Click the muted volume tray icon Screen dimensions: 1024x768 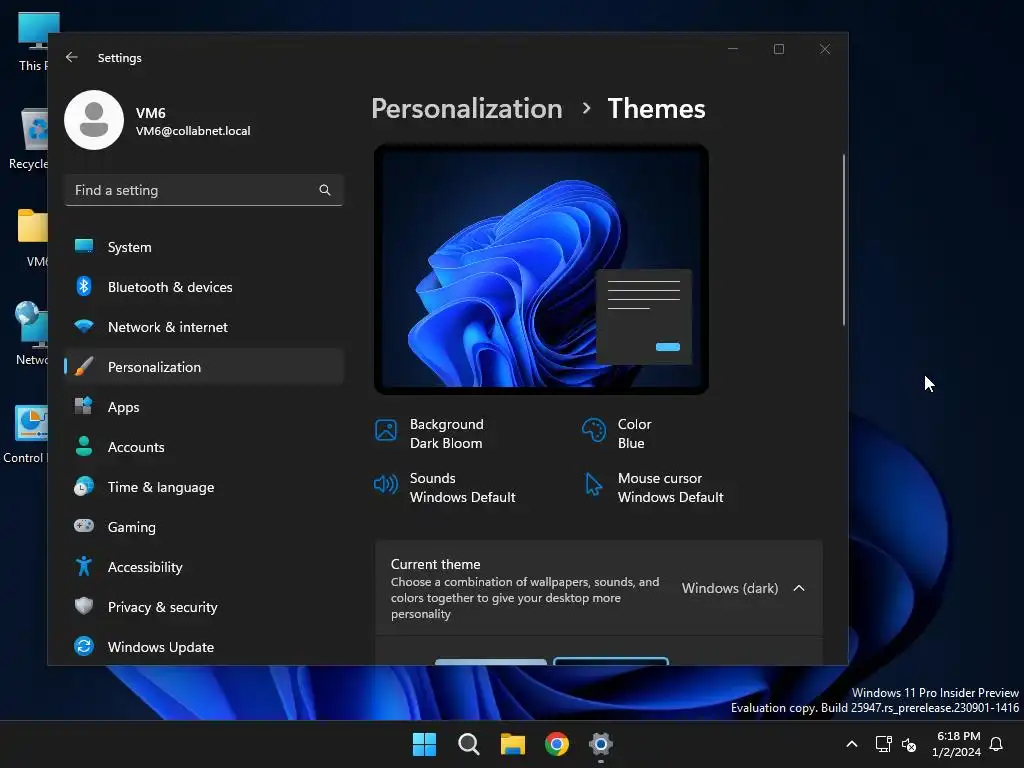(x=909, y=744)
